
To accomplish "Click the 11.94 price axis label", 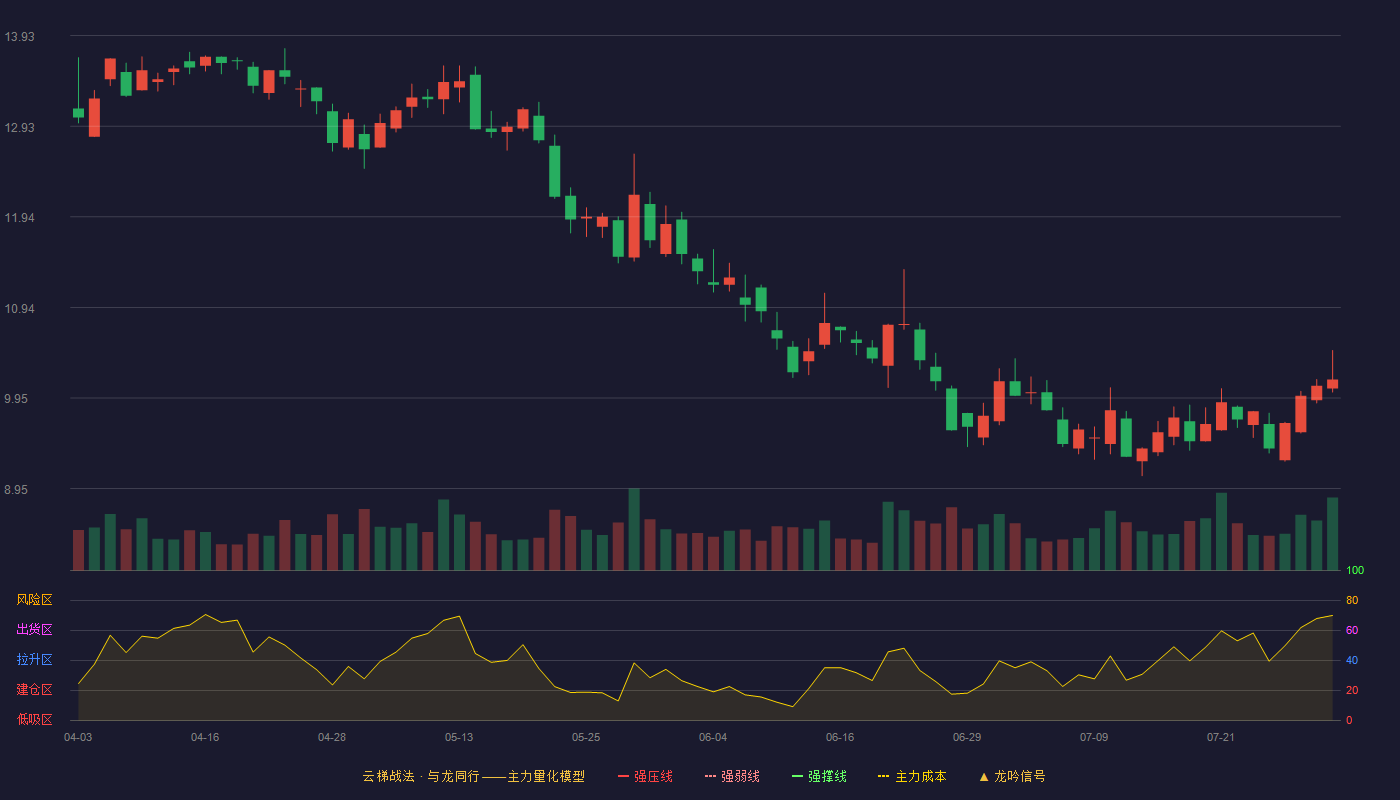I will coord(19,218).
